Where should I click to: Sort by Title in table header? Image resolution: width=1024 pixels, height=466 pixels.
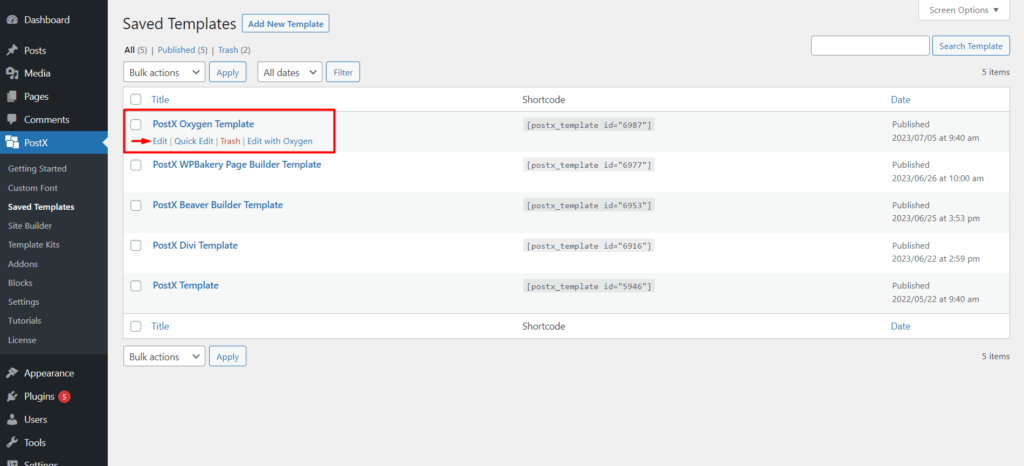160,100
